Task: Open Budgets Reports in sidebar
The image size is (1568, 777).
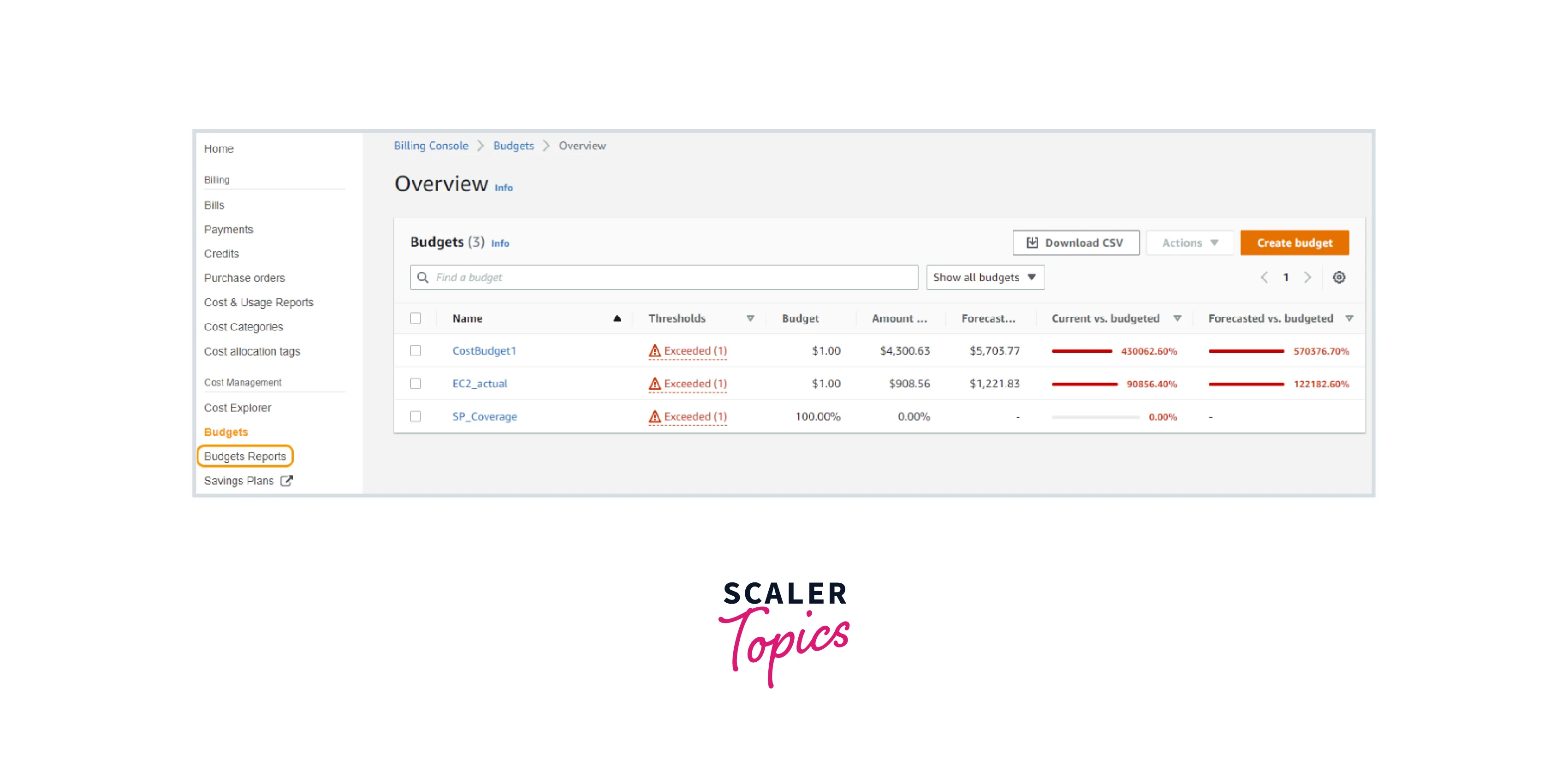Action: [x=245, y=457]
